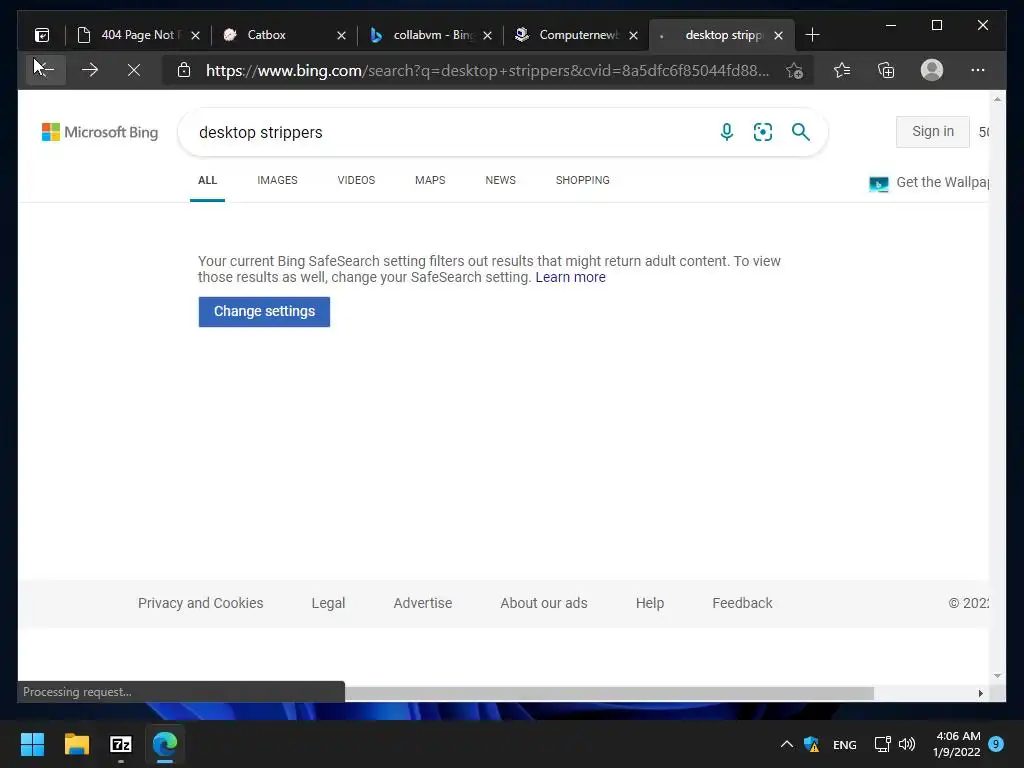Close the Computernewb tab

tap(633, 35)
